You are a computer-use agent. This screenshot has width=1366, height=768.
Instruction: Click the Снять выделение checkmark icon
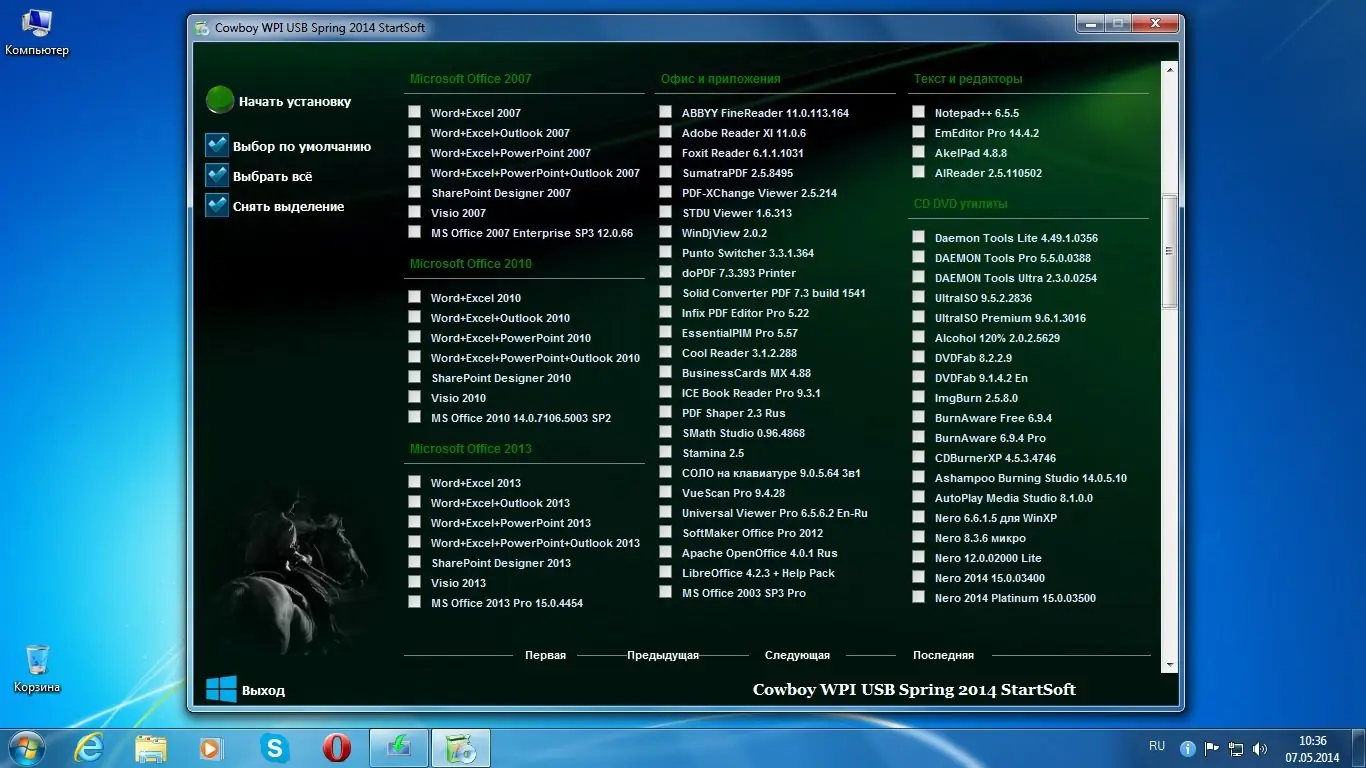pyautogui.click(x=217, y=205)
